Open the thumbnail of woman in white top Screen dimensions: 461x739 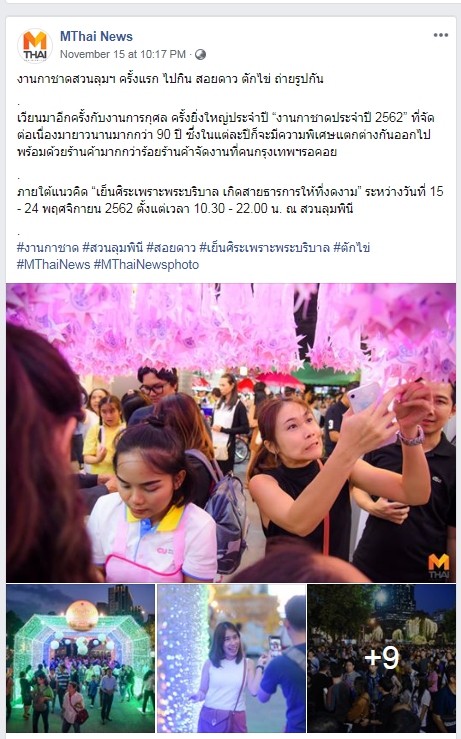pos(231,658)
